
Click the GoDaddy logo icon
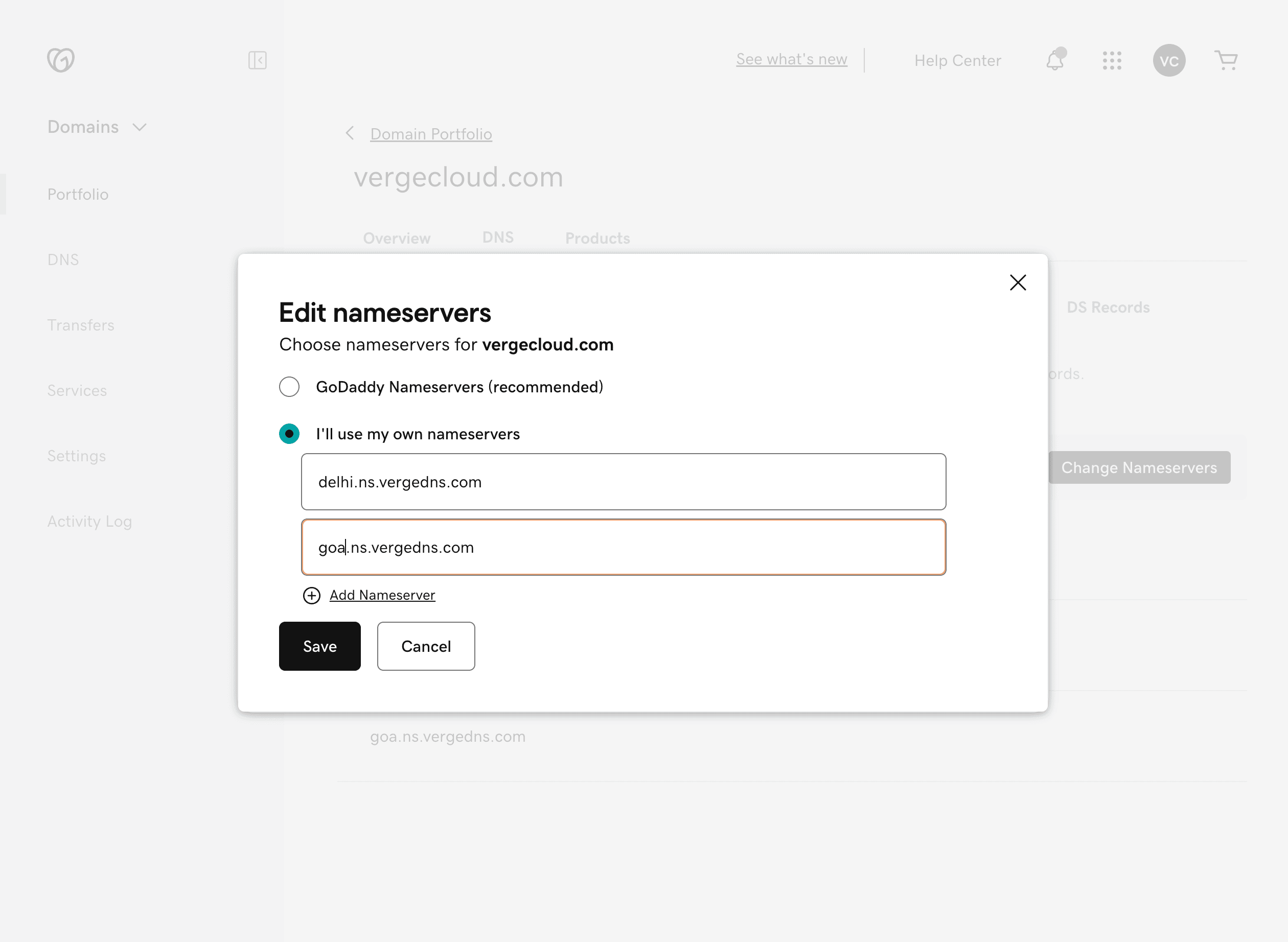[60, 60]
